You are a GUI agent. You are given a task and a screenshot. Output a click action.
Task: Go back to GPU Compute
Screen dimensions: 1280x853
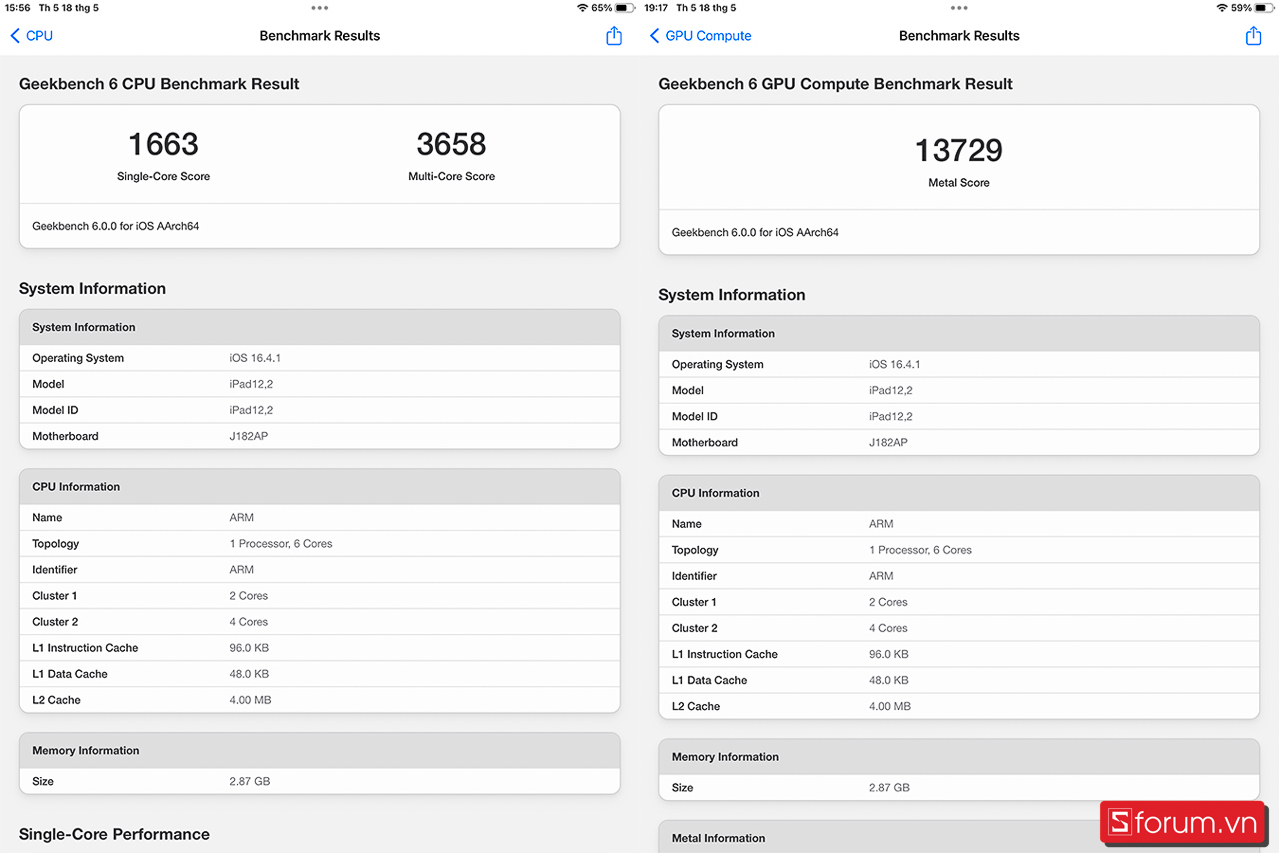point(700,36)
